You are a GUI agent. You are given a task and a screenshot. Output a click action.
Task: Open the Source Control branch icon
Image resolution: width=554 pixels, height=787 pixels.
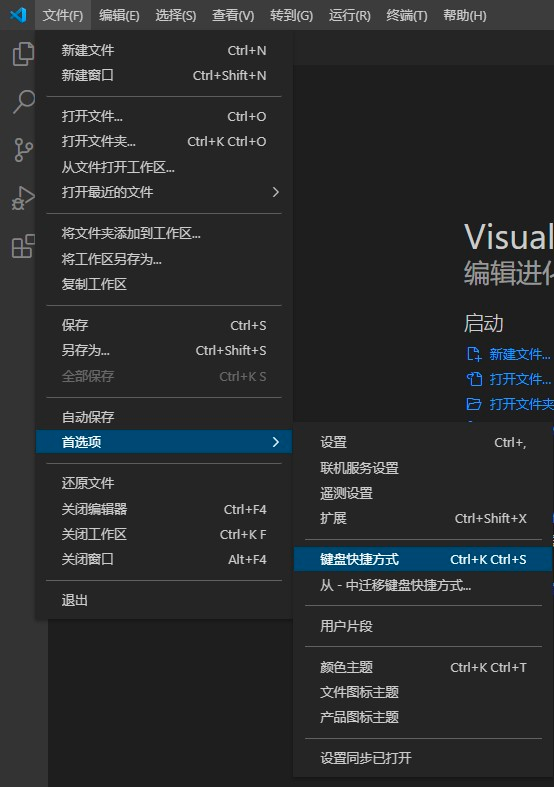(x=23, y=150)
